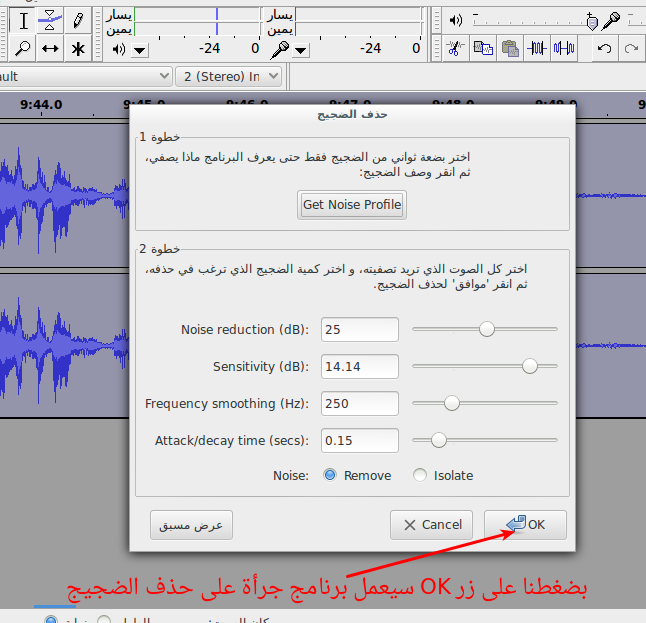Viewport: 646px width, 623px height.
Task: Click the dialog title حذف الضجيج
Action: [352, 115]
